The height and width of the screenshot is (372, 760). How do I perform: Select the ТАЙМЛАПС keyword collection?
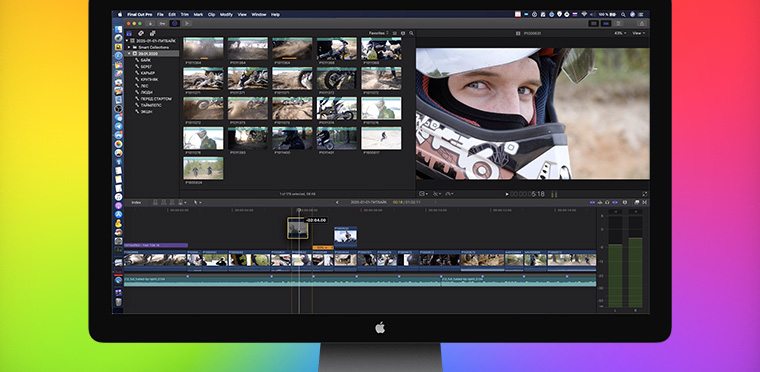point(151,105)
